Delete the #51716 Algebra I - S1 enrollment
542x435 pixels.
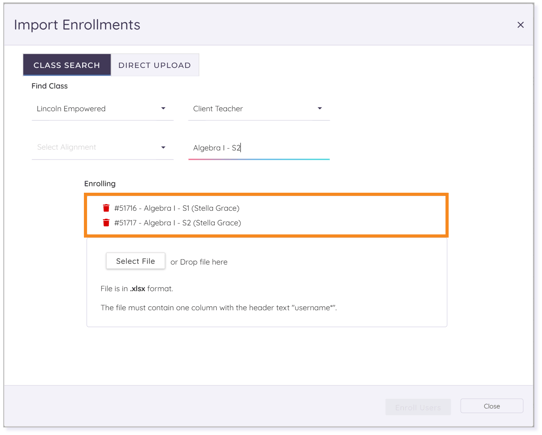point(106,208)
